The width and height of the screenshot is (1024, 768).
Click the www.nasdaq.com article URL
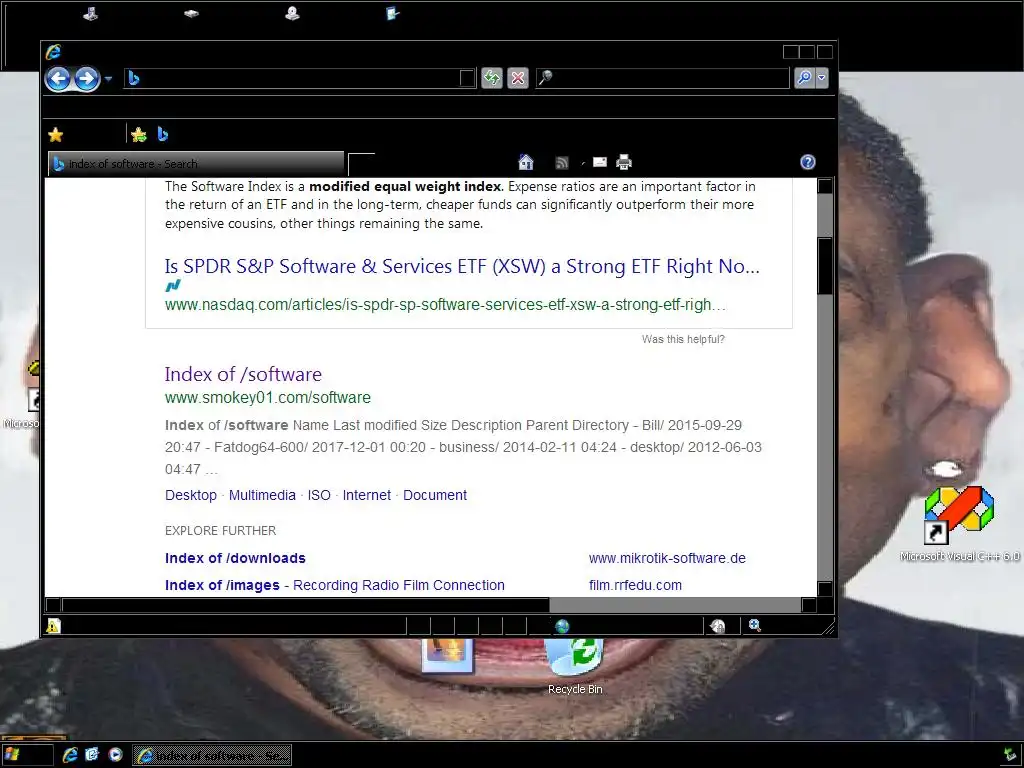tap(445, 305)
